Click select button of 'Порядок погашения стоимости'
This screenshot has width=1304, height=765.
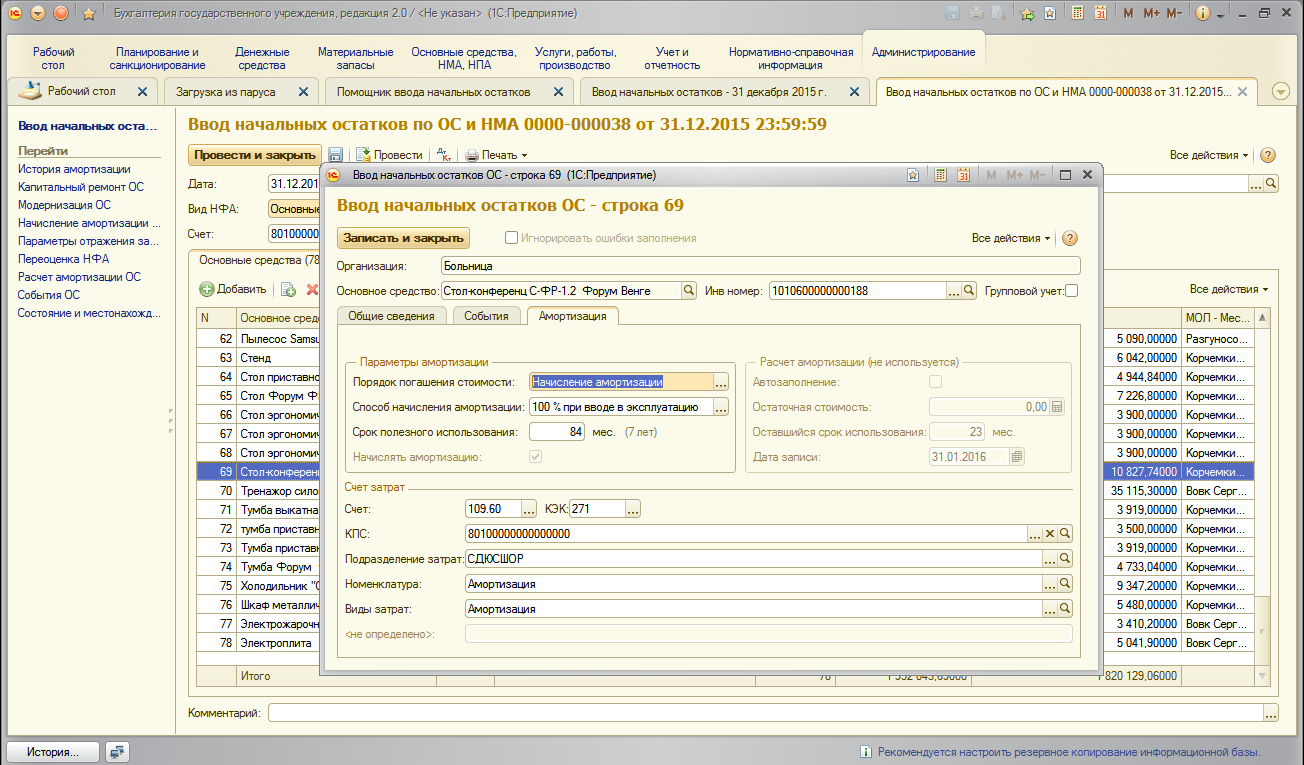(721, 382)
